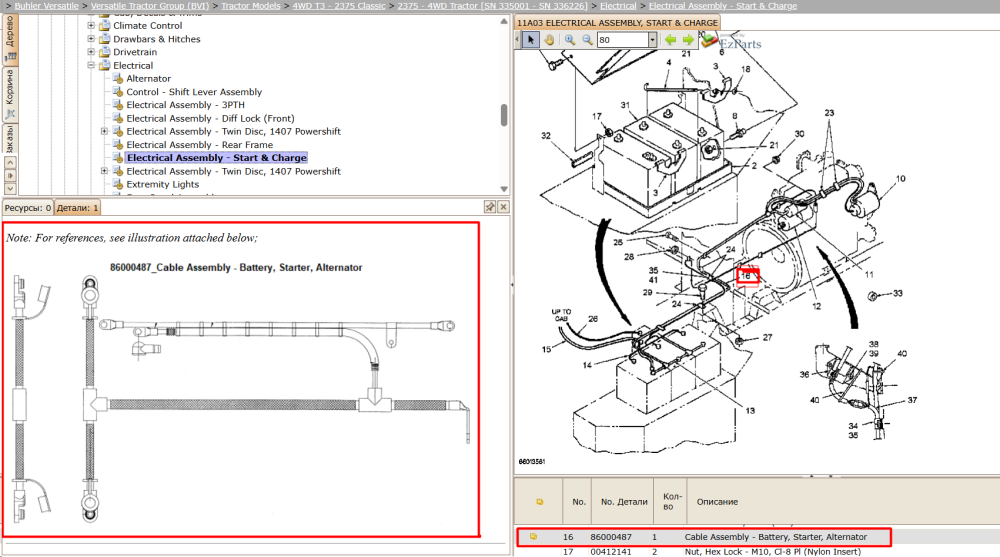Go to next illustration with green right arrow
The image size is (1000, 557).
tap(688, 40)
